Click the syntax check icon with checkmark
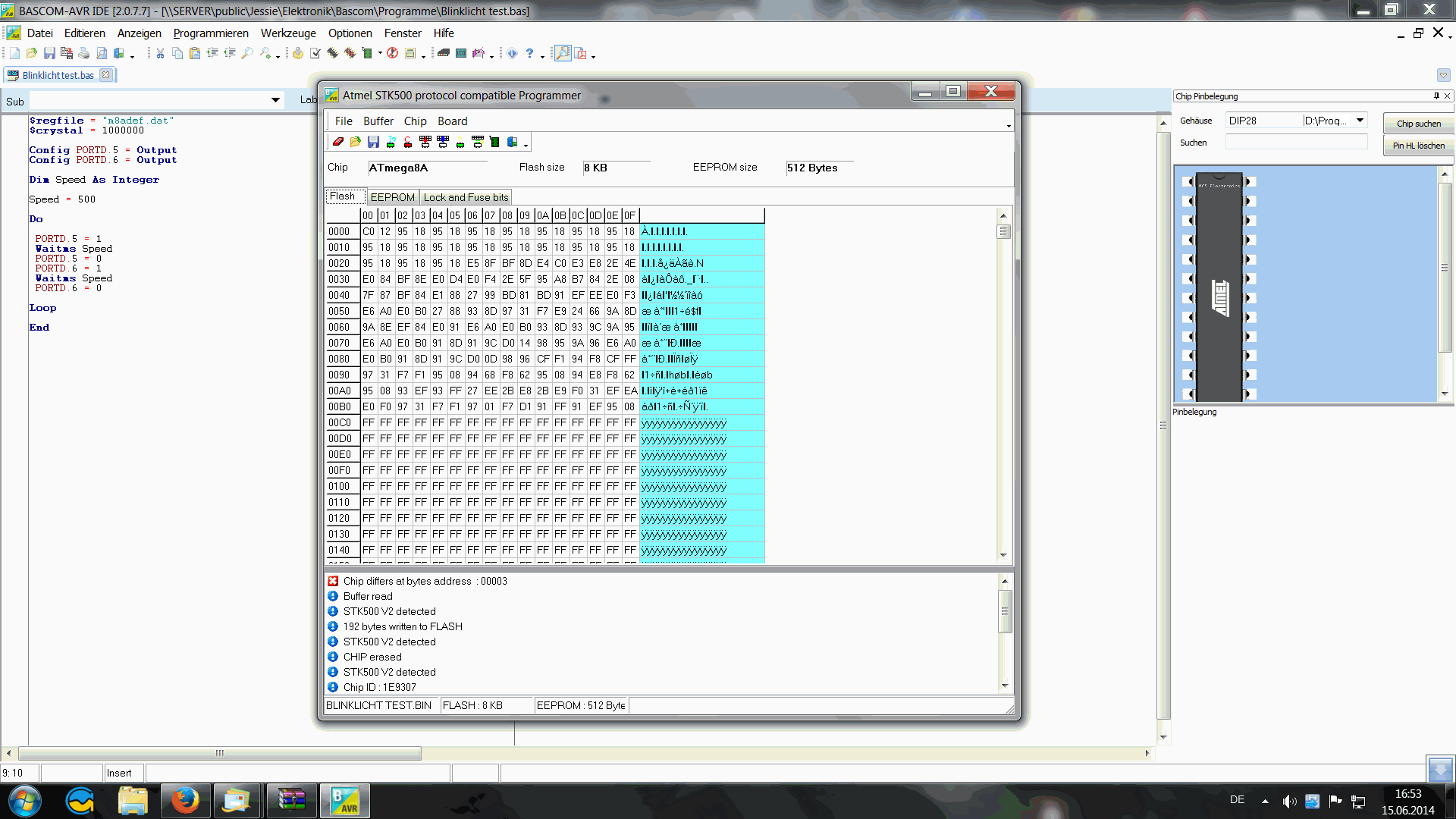 315,54
